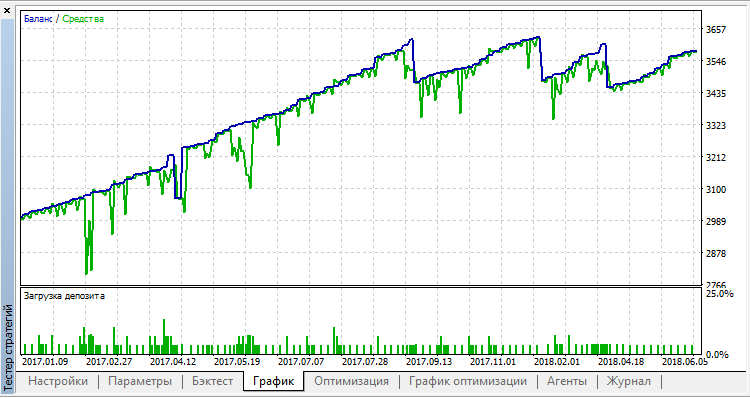Click the 2018.04.18 date label
This screenshot has width=750, height=398.
pos(621,362)
